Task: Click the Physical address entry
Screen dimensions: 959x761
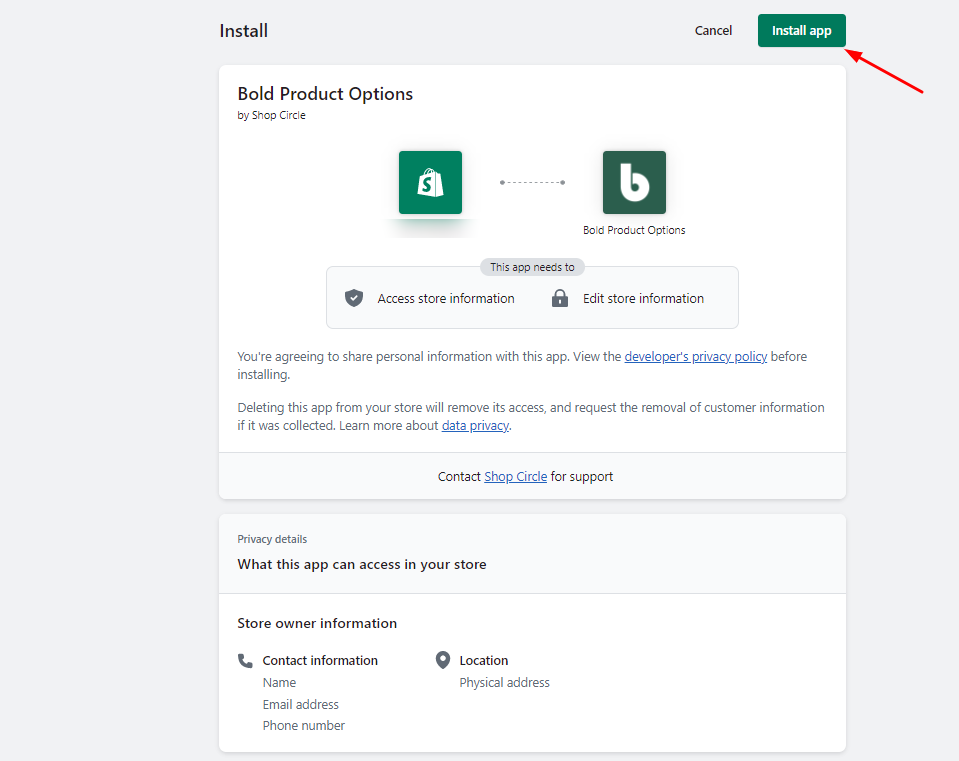Action: tap(504, 682)
